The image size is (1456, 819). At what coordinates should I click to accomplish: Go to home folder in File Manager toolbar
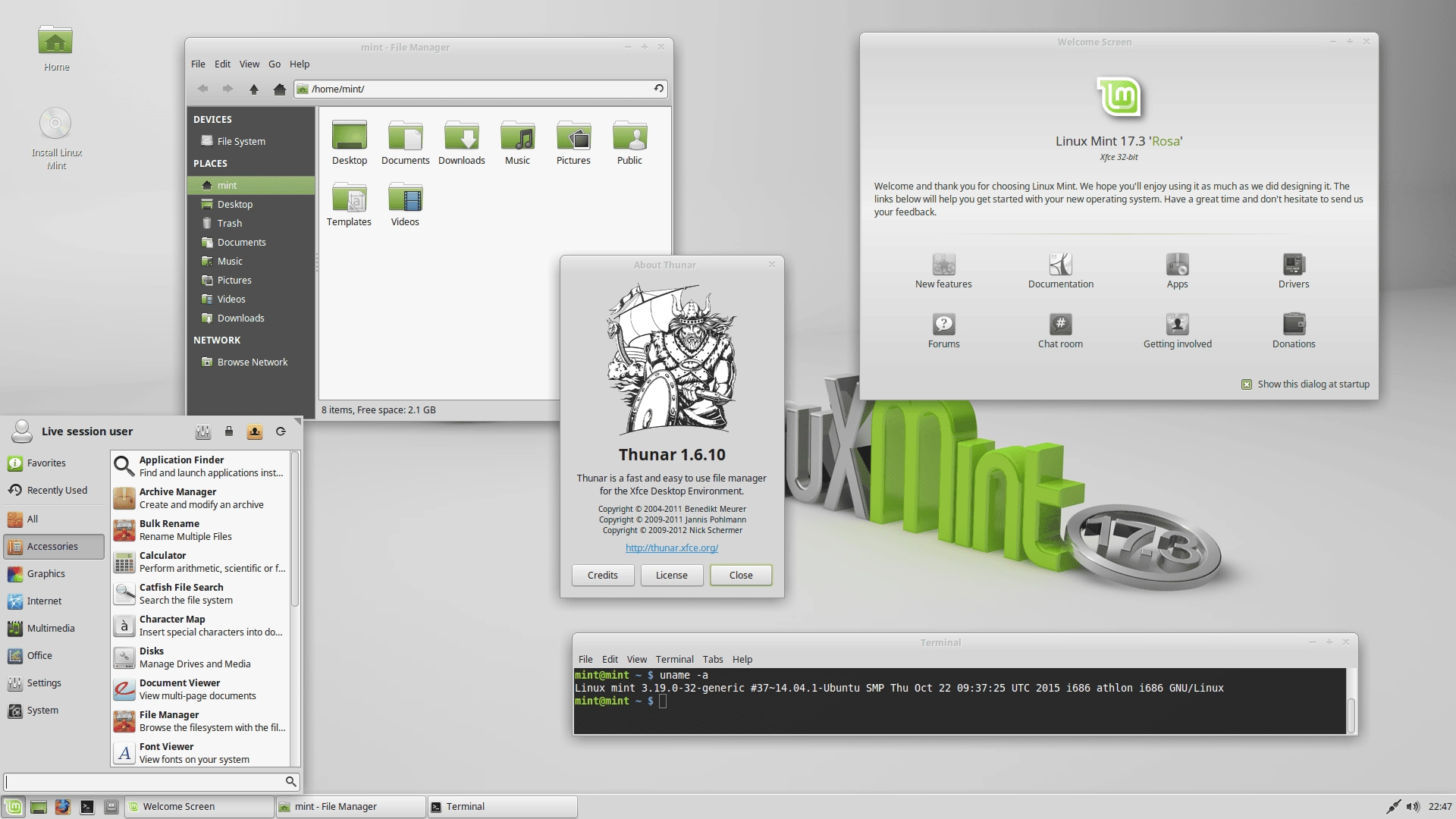[280, 89]
